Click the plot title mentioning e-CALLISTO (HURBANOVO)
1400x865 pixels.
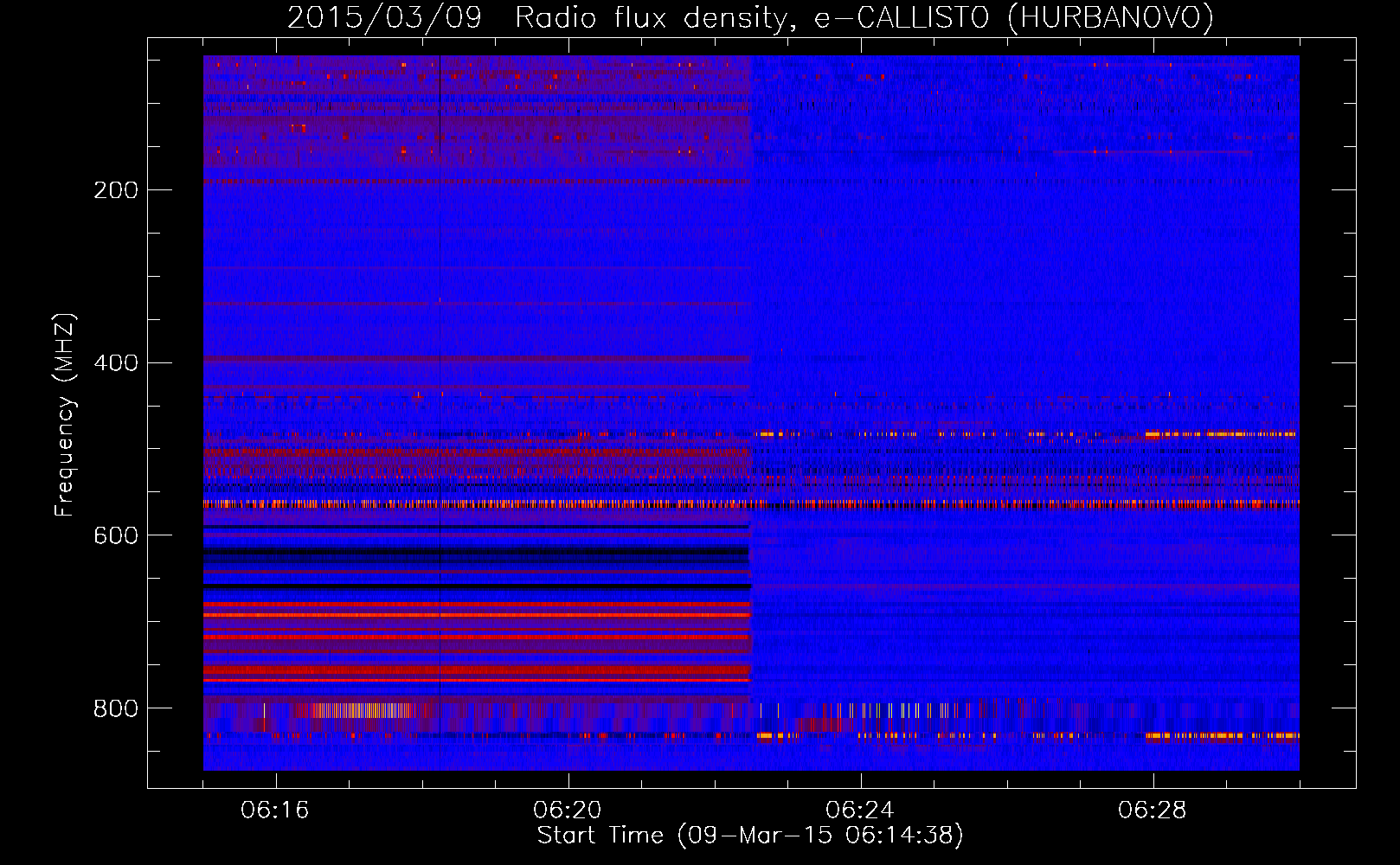[x=750, y=18]
